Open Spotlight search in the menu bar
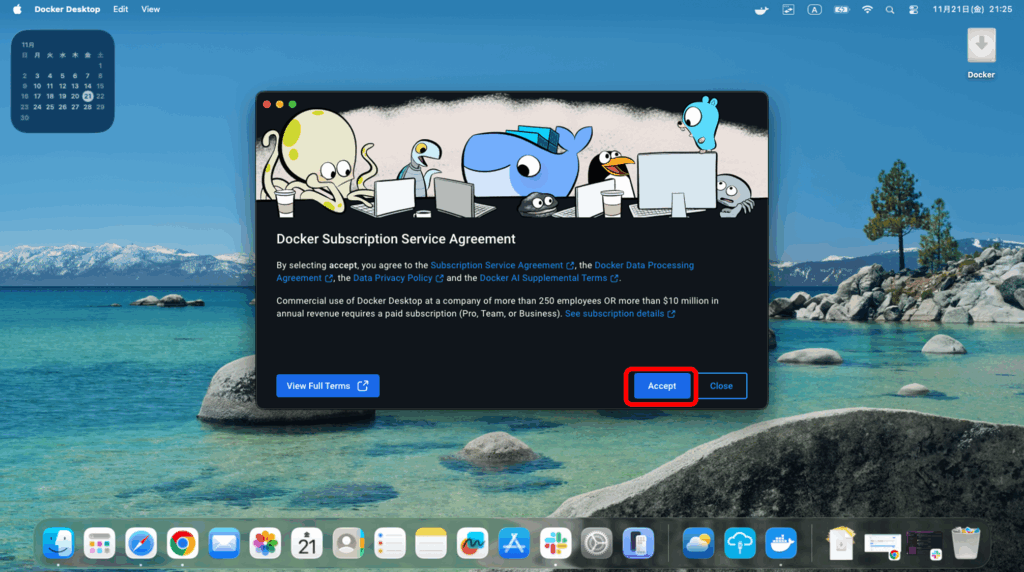The image size is (1024, 572). [889, 9]
